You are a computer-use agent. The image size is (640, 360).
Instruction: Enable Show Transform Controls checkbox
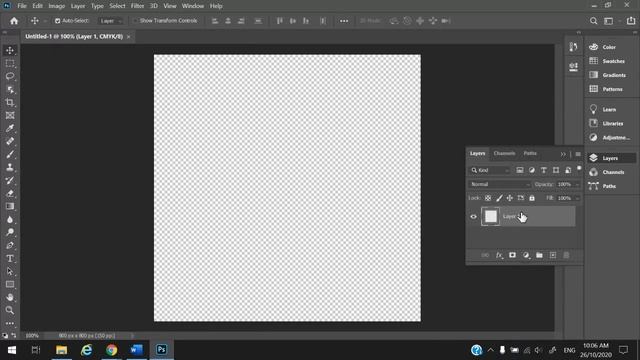(x=135, y=20)
